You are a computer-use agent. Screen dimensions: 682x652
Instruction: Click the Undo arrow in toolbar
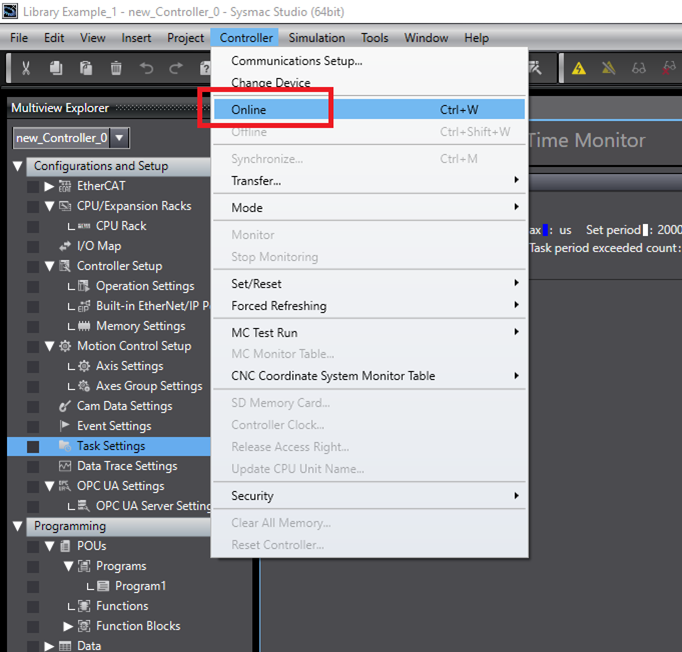click(147, 68)
